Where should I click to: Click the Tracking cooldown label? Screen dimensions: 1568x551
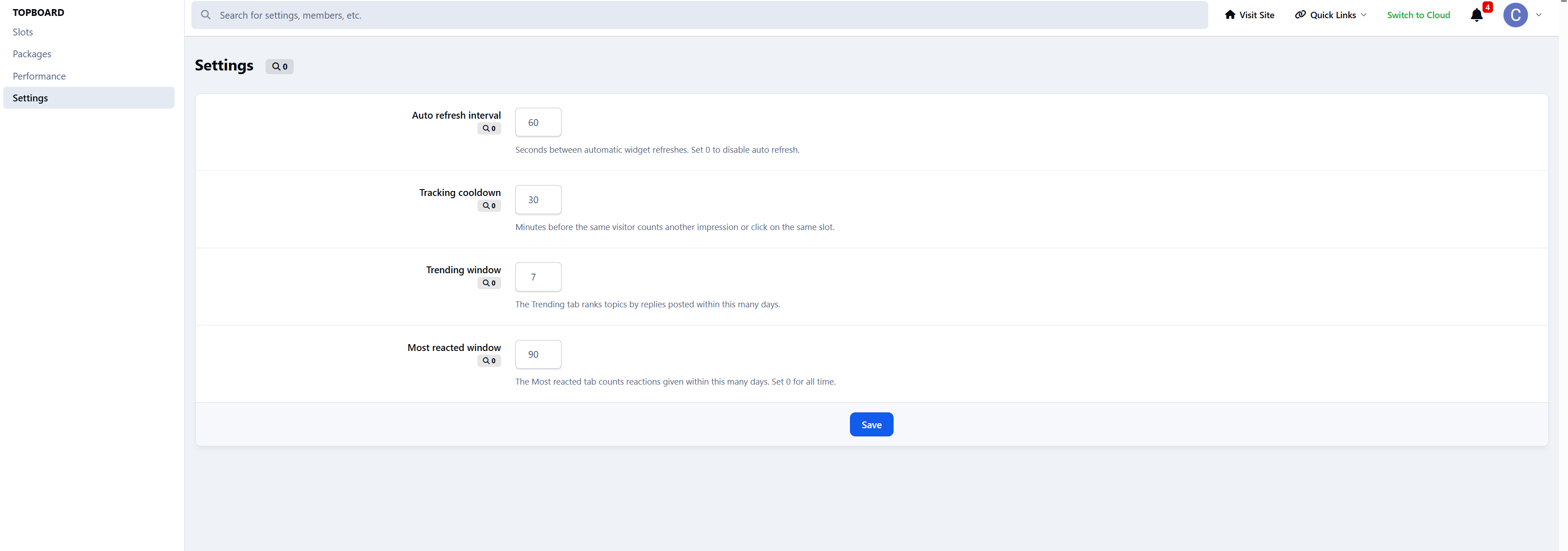[460, 192]
